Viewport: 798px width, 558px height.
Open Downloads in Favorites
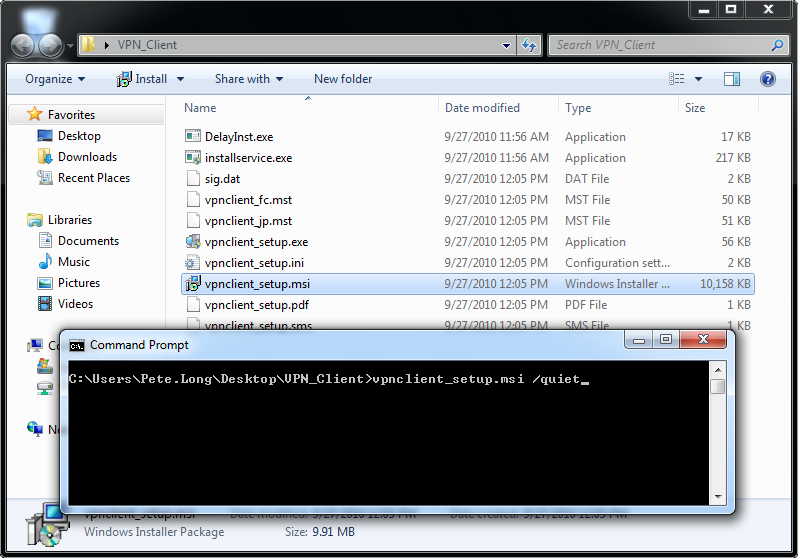(87, 157)
